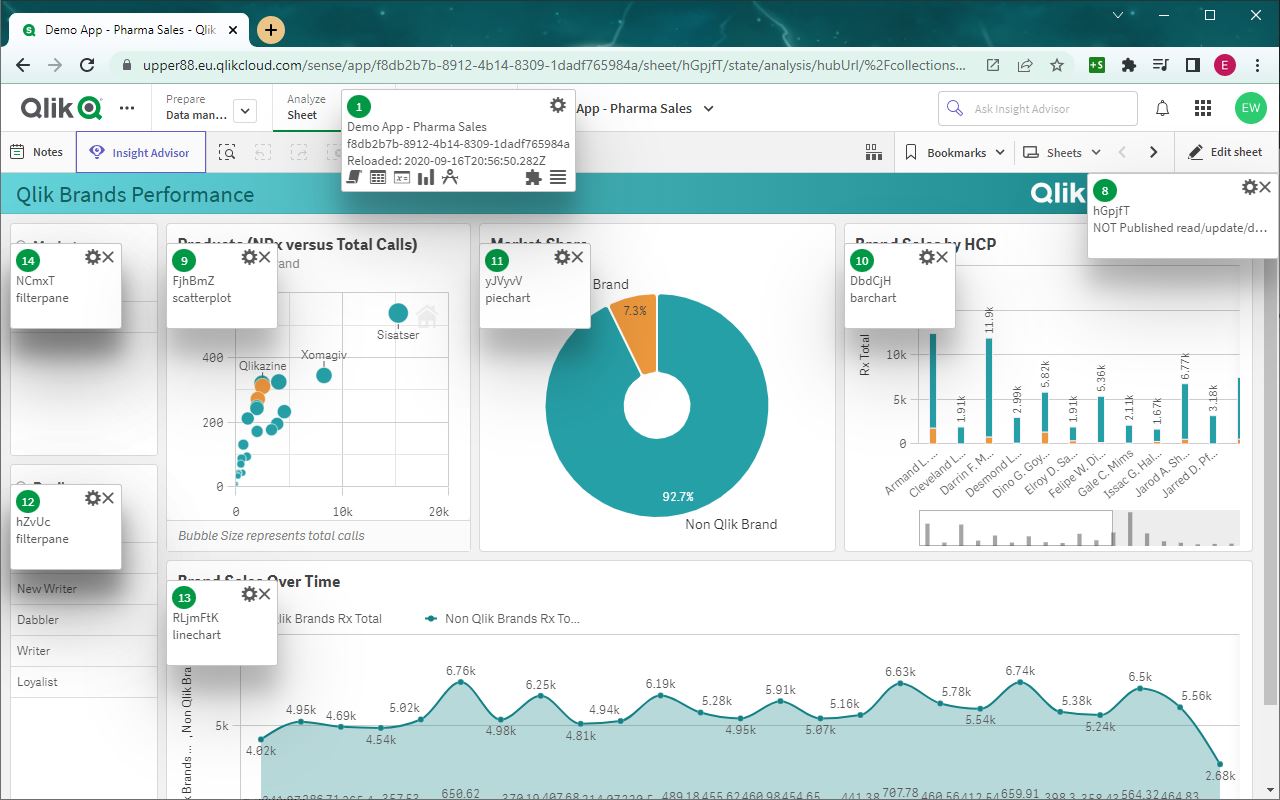The width and height of the screenshot is (1280, 800).
Task: Click the selections tool grid icon
Action: (x=875, y=152)
